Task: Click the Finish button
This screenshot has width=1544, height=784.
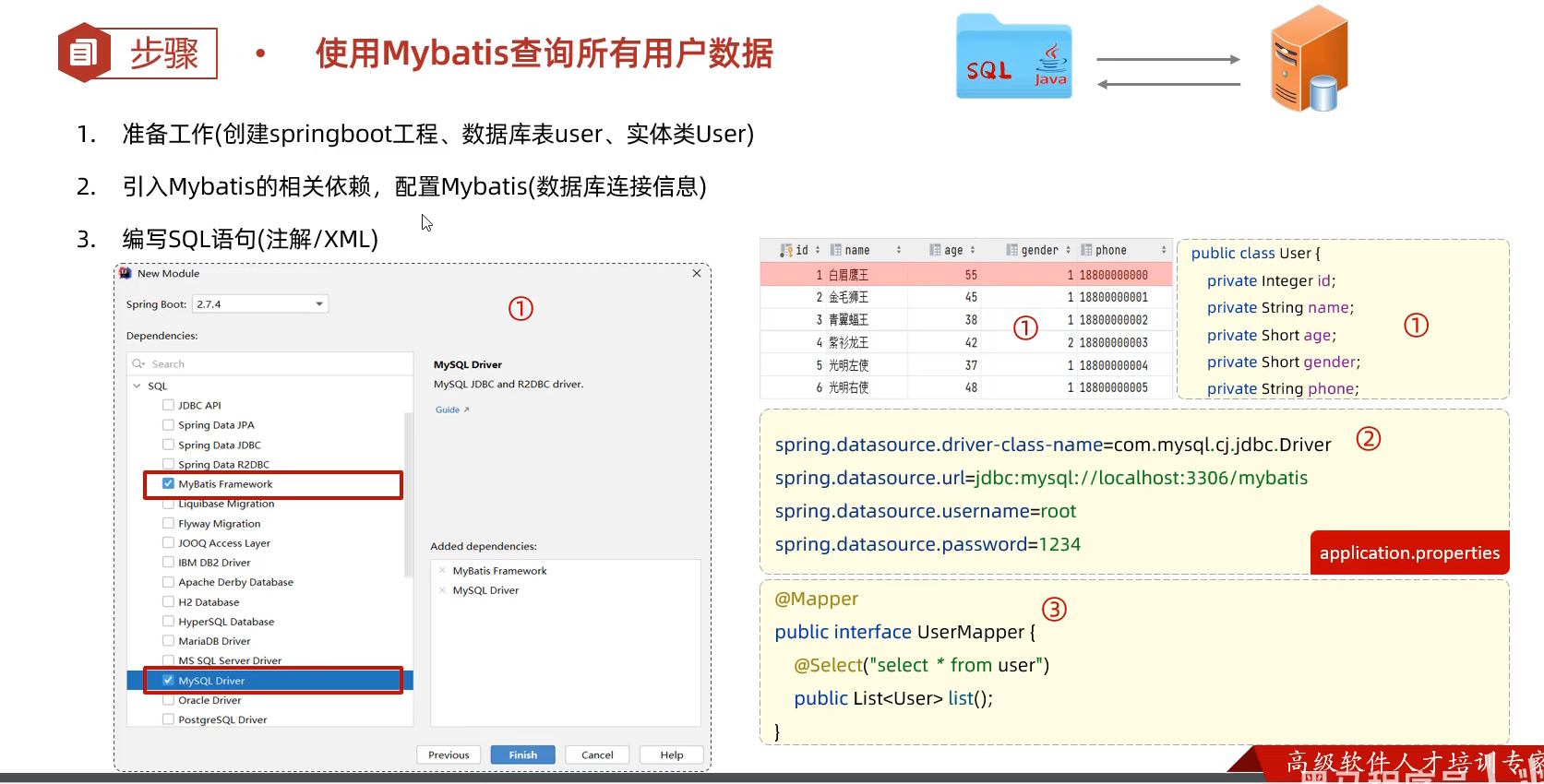Action: coord(522,755)
